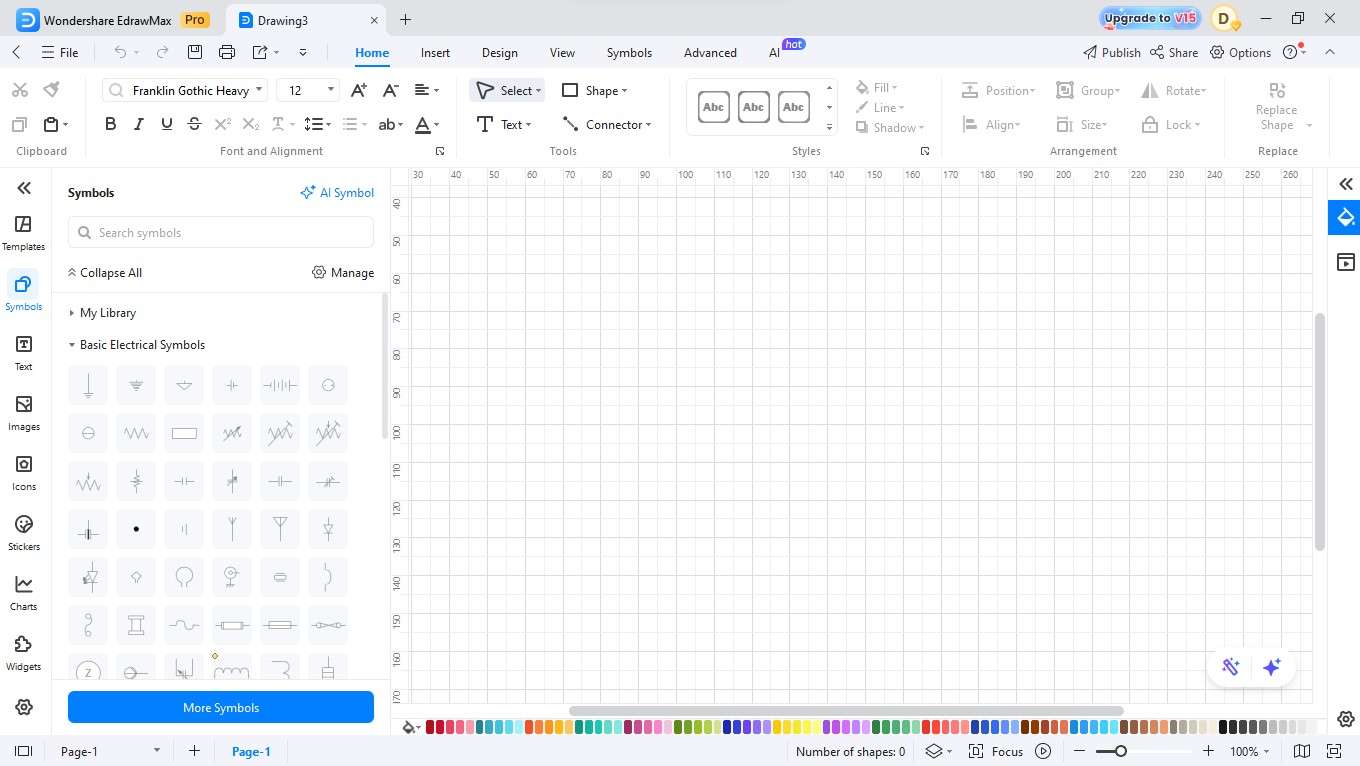Screen dimensions: 1360x766
Task: Open the Widgets panel in sidebar
Action: click(x=23, y=653)
